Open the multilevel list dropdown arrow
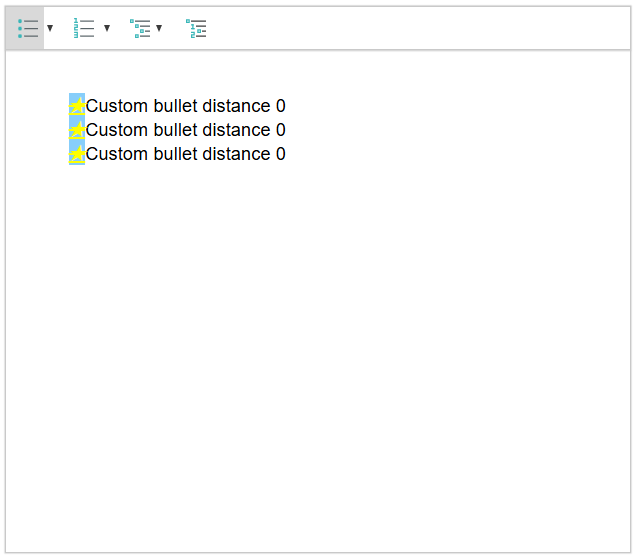Viewport: 634px width, 558px height. point(159,28)
